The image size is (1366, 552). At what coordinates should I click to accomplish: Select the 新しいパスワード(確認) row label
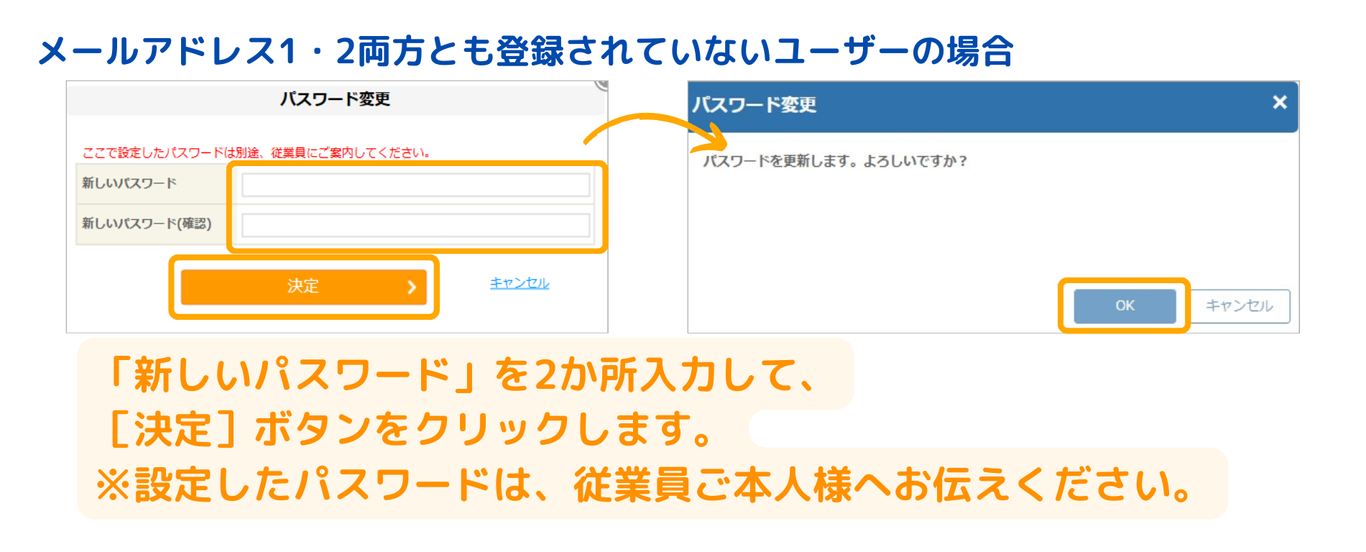point(147,224)
